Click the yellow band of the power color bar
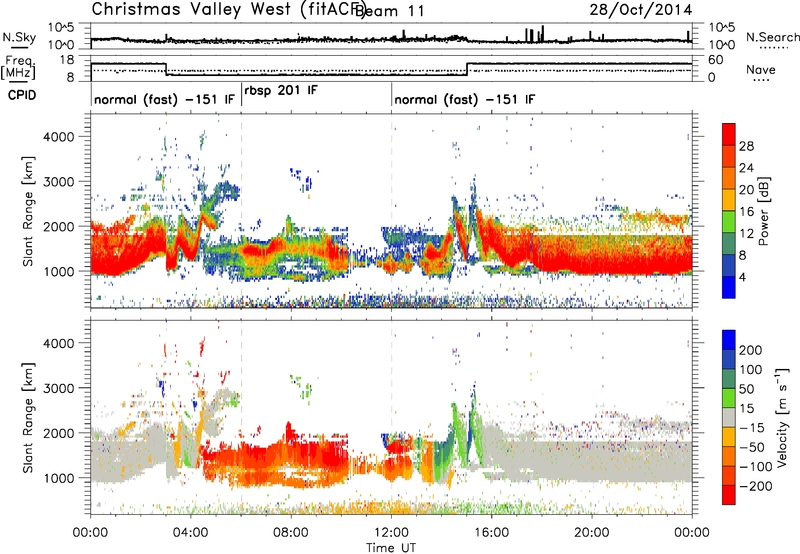This screenshot has height=554, width=800. click(729, 199)
